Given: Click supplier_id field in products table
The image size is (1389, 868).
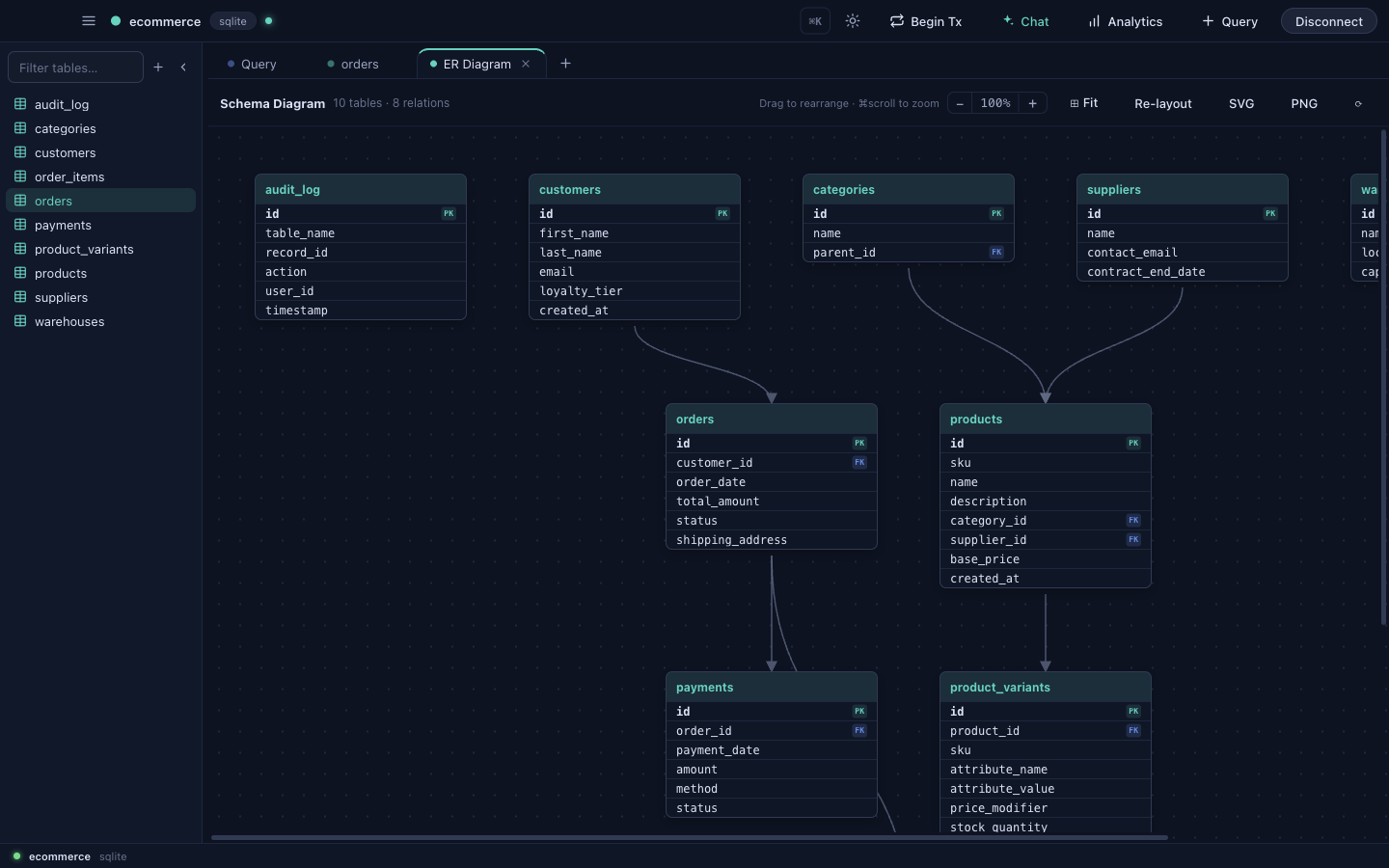Looking at the screenshot, I should (1046, 540).
